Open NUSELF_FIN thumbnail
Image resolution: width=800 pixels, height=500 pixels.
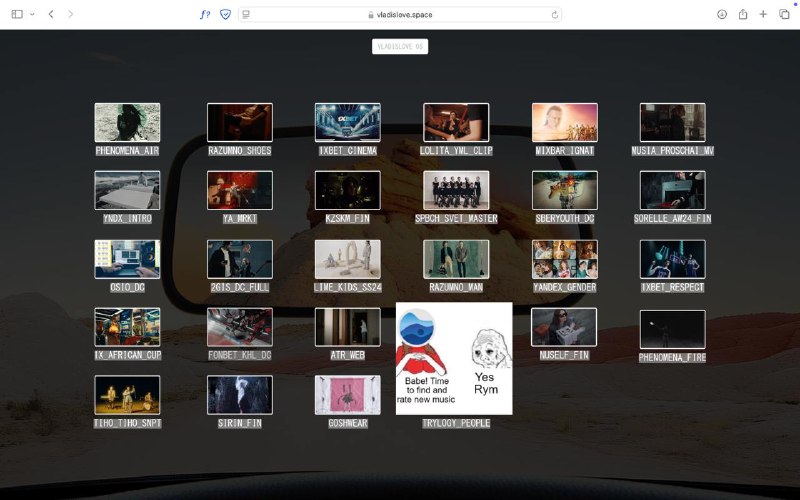pyautogui.click(x=564, y=327)
